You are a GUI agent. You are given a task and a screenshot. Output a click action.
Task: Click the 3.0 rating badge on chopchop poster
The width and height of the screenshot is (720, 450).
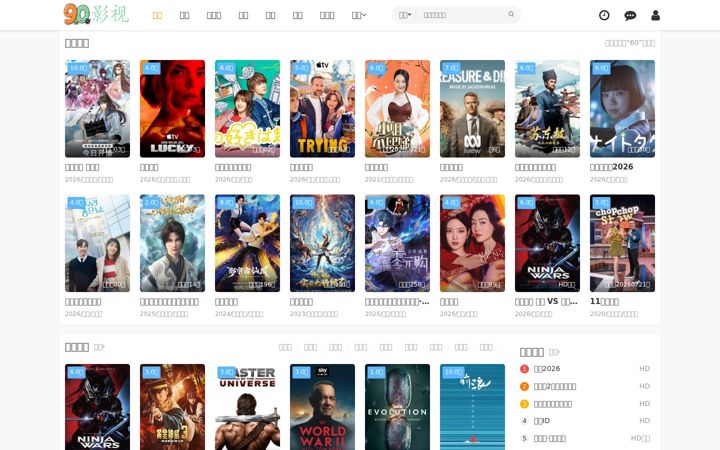tap(602, 202)
